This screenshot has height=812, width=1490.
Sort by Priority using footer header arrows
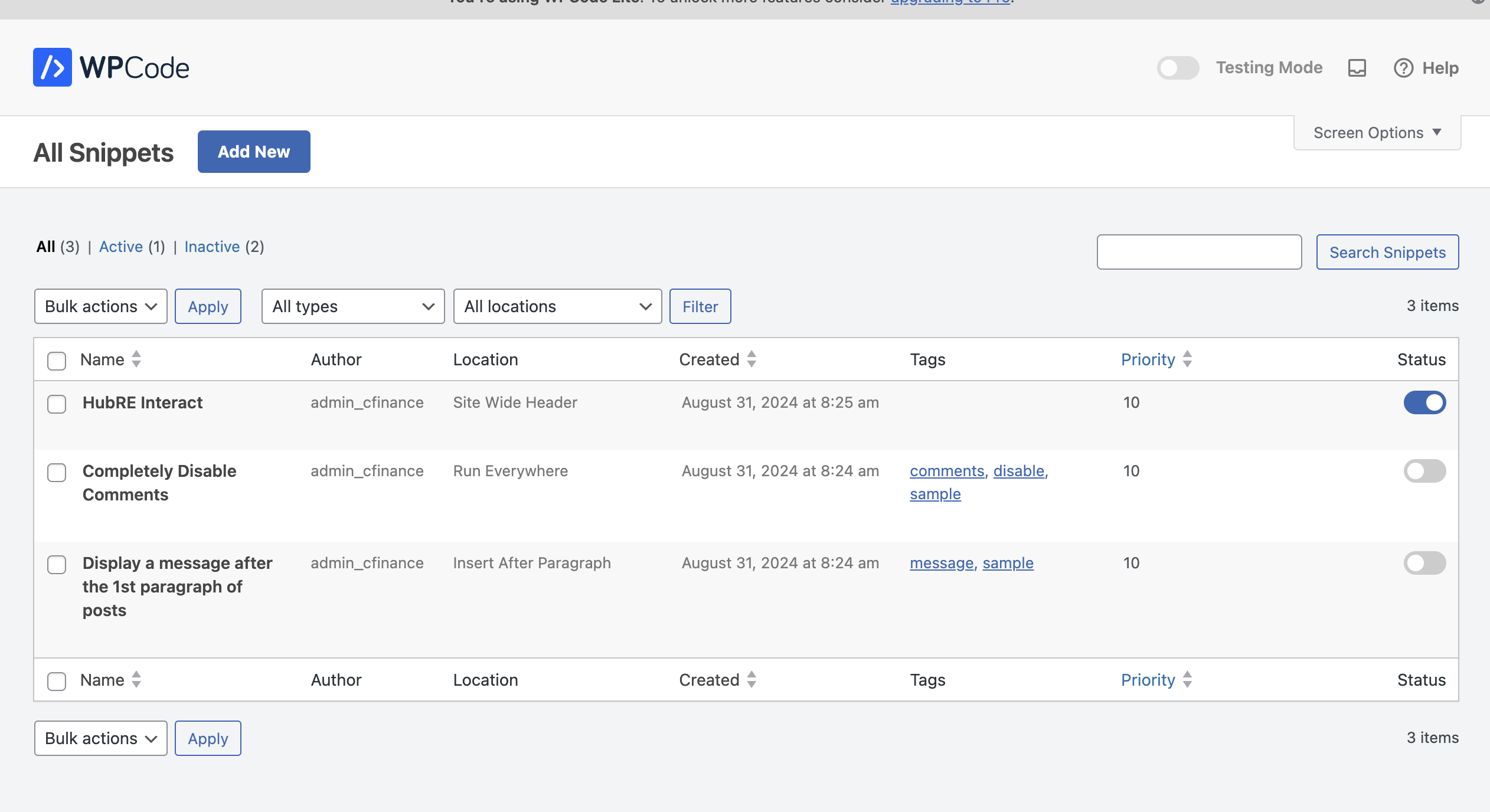coord(1187,680)
